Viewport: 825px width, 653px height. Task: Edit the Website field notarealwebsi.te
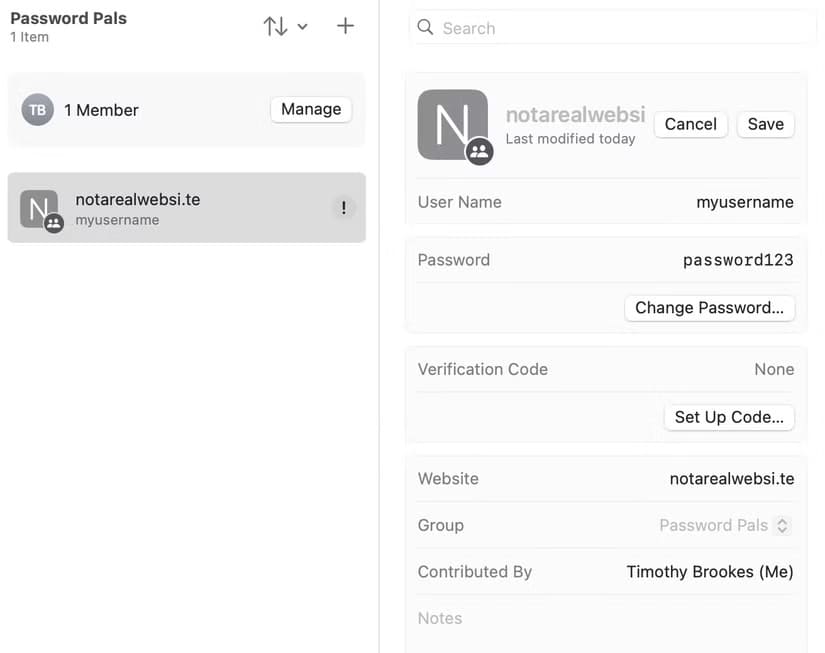(732, 479)
